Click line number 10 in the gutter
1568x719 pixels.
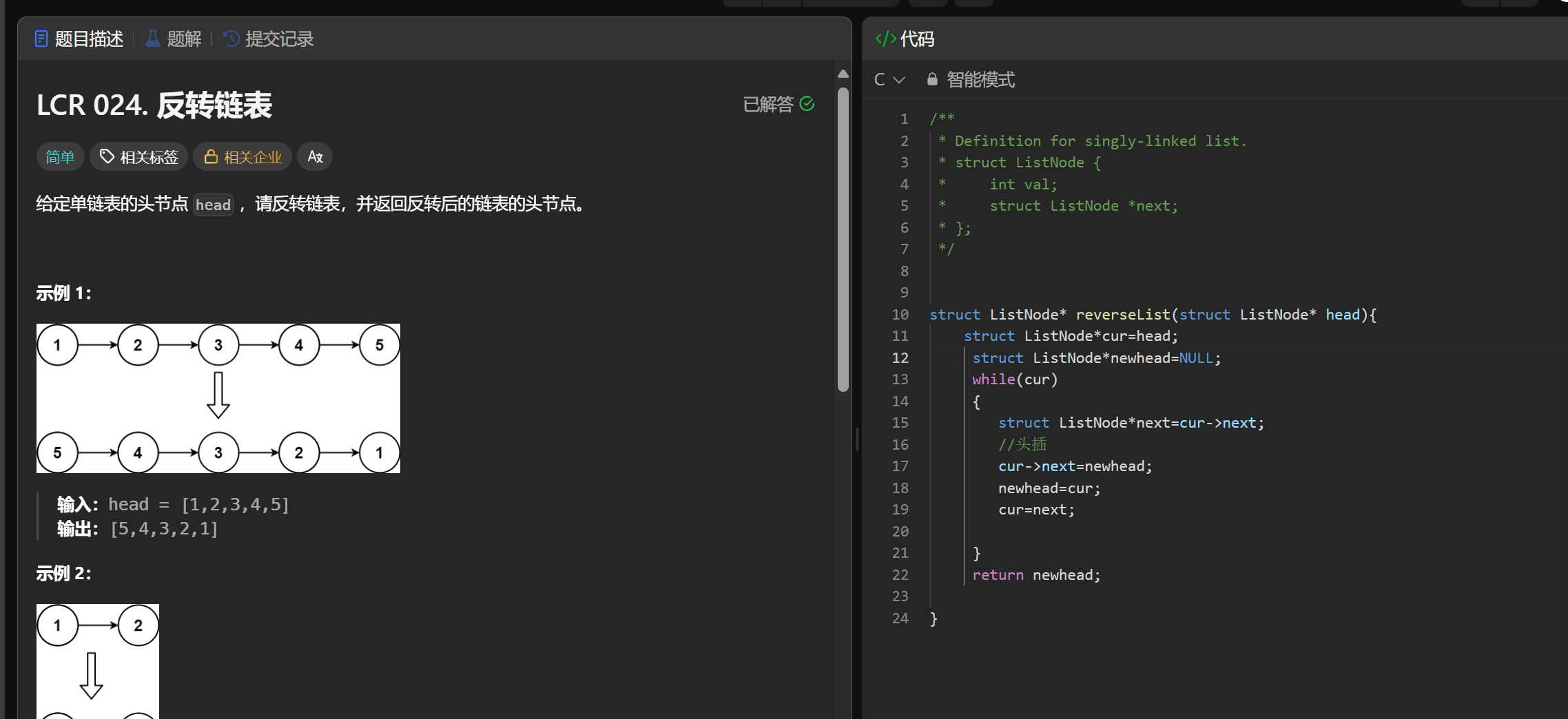tap(900, 315)
